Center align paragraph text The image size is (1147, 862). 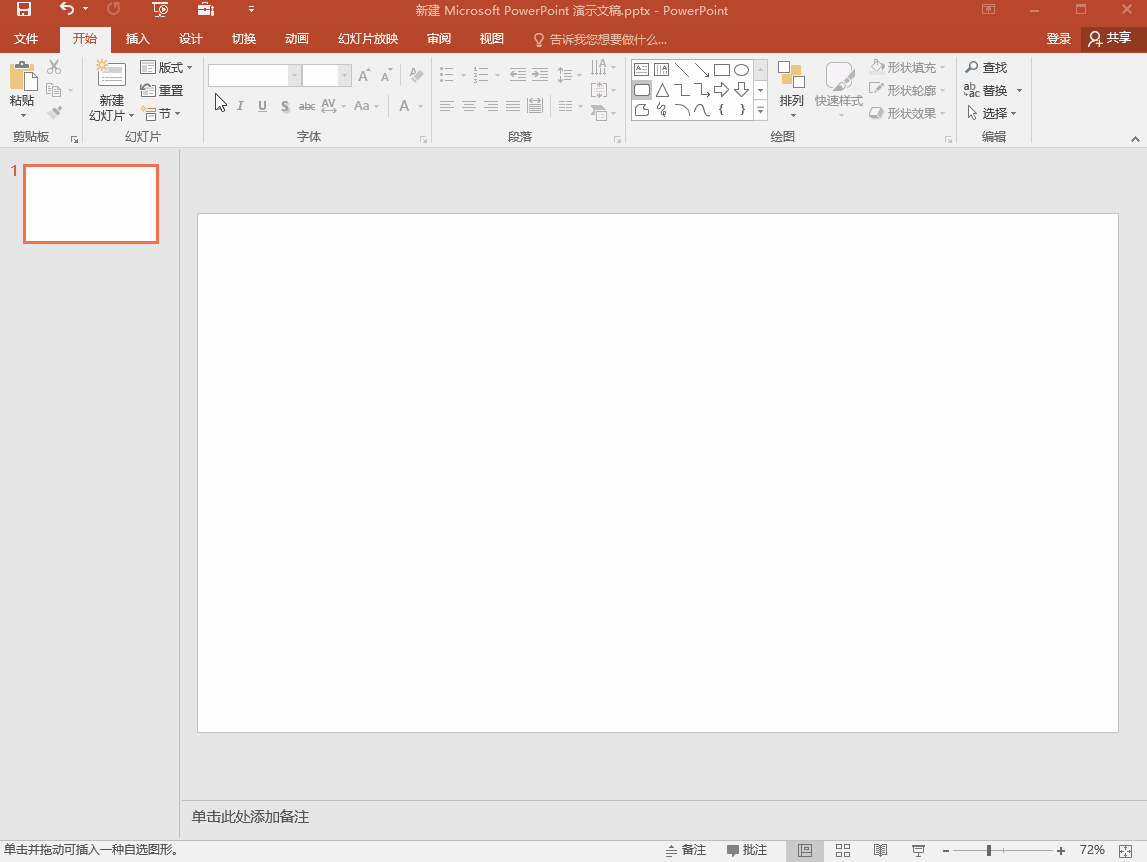(469, 106)
